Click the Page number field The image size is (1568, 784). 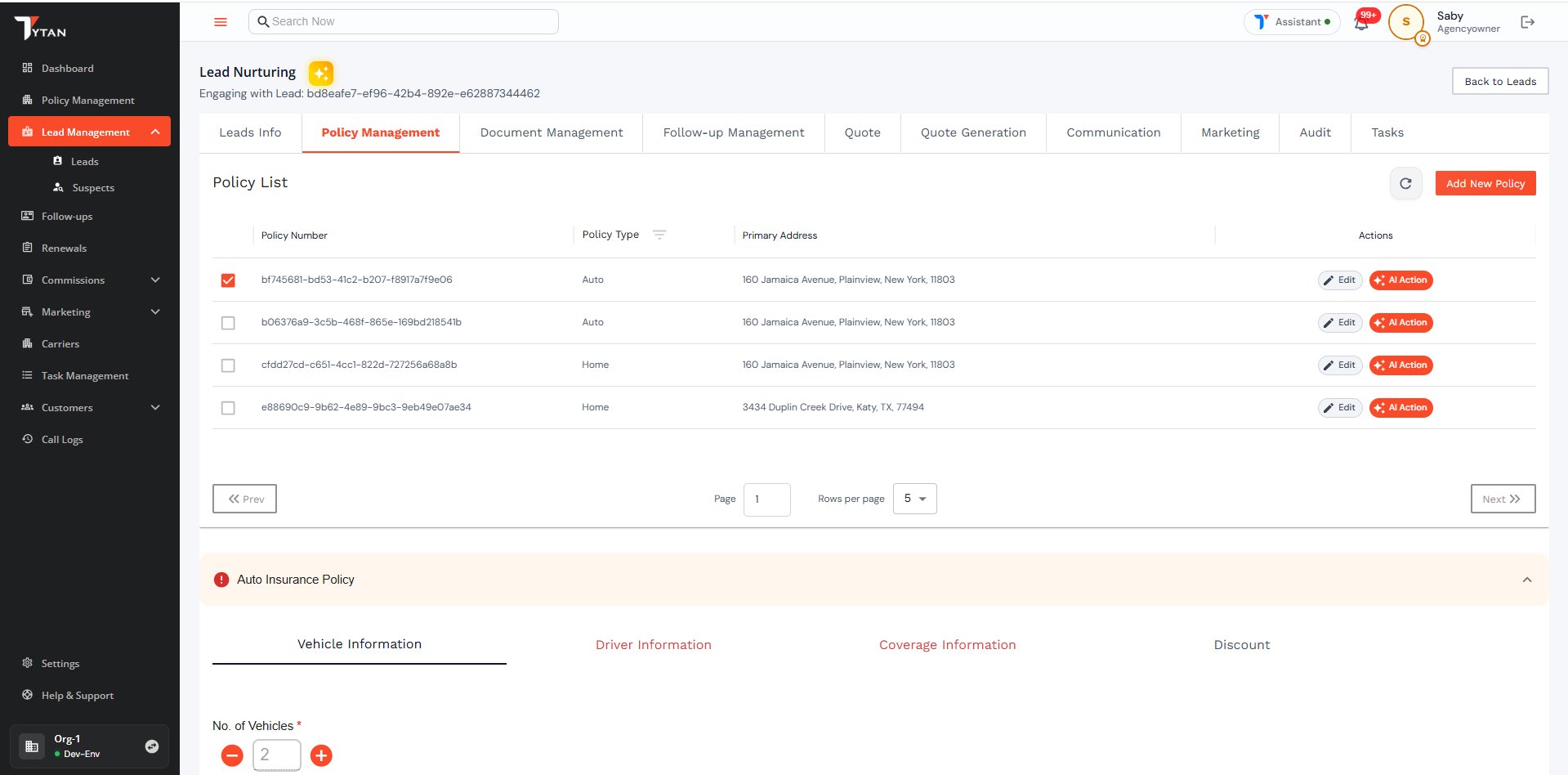tap(767, 499)
